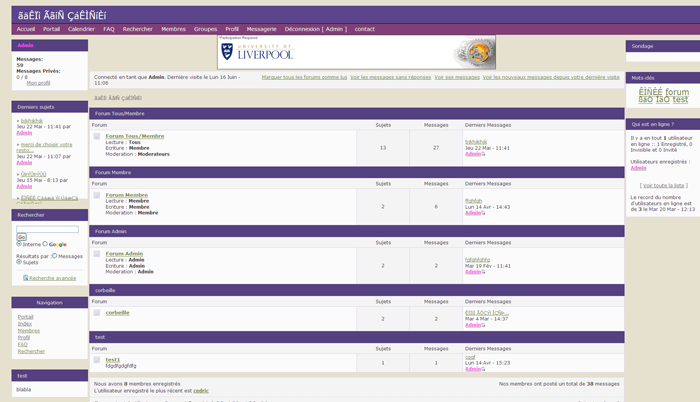
Task: Select the Google search radio button
Action: pos(45,244)
